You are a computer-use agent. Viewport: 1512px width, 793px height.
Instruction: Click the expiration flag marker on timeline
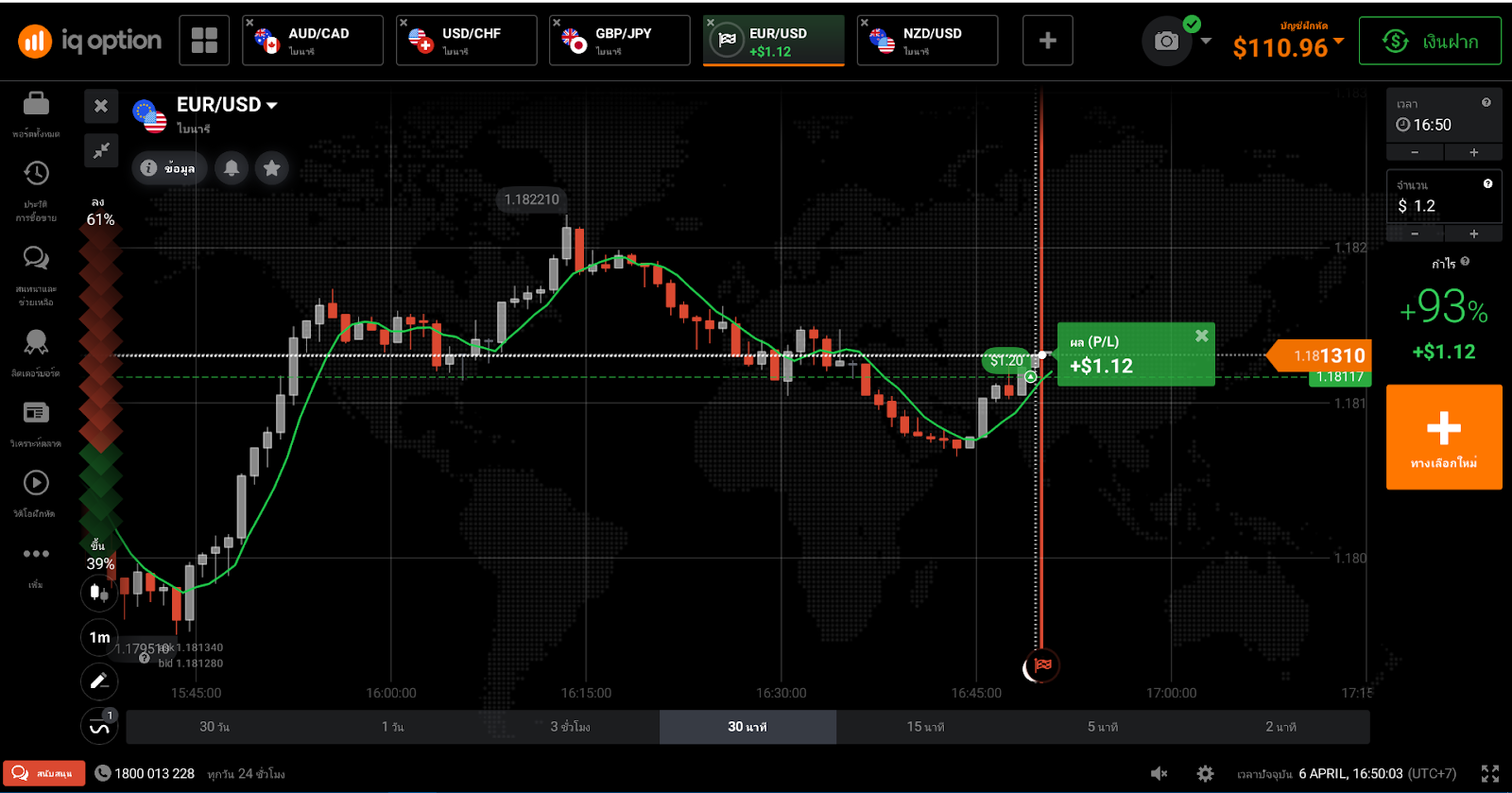tap(1043, 665)
